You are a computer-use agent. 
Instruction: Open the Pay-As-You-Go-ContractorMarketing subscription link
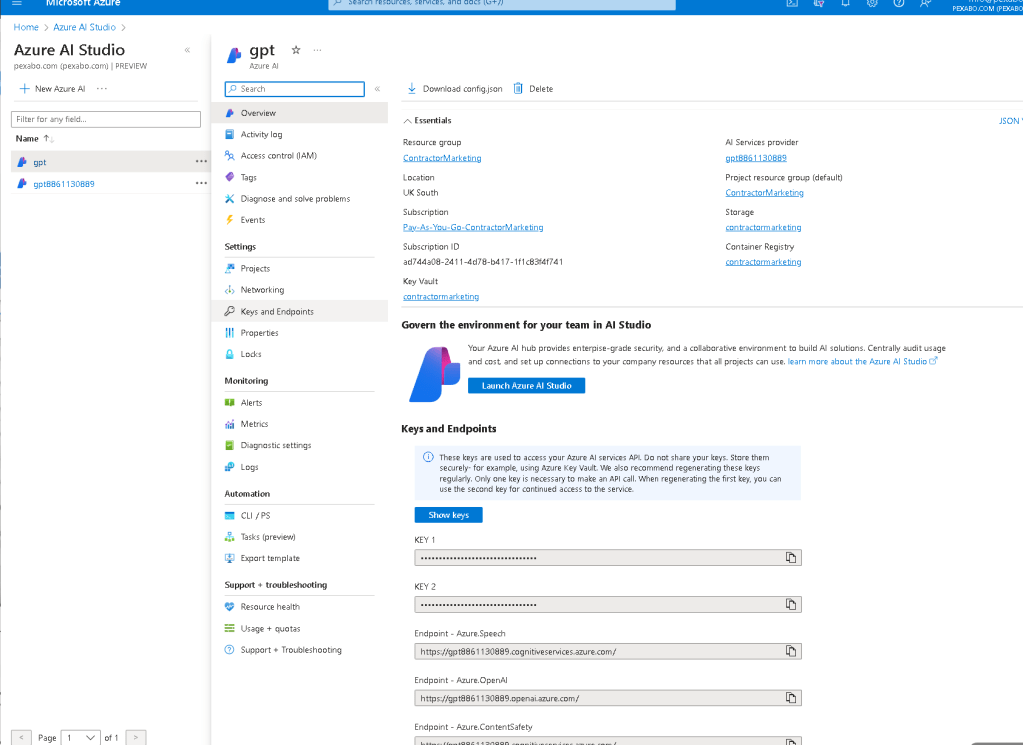coord(473,228)
